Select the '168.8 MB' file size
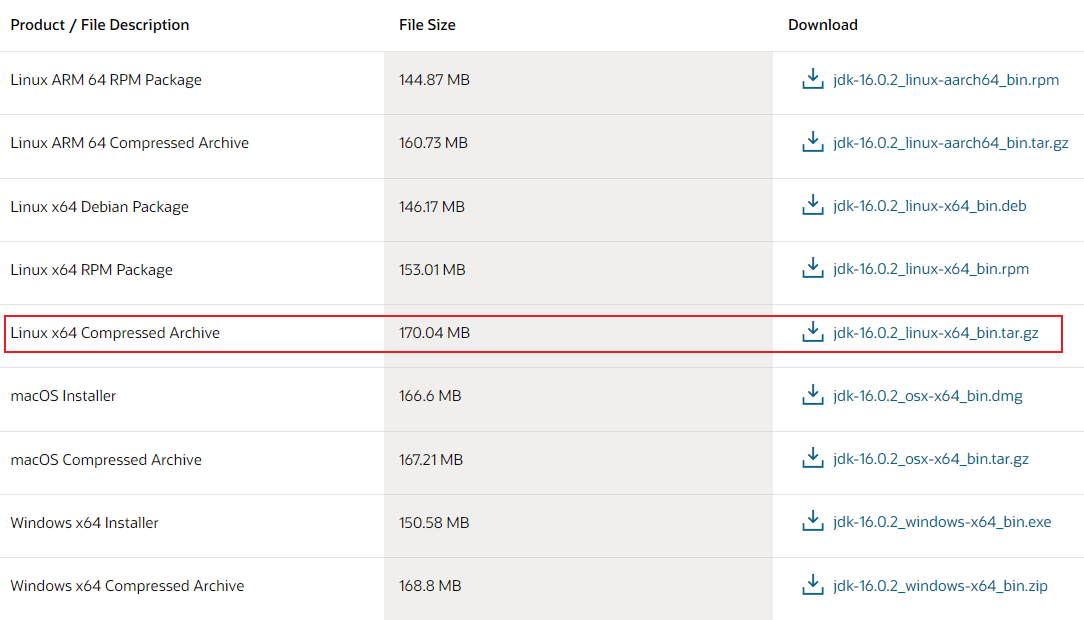Screen dimensions: 1084x620 point(430,586)
